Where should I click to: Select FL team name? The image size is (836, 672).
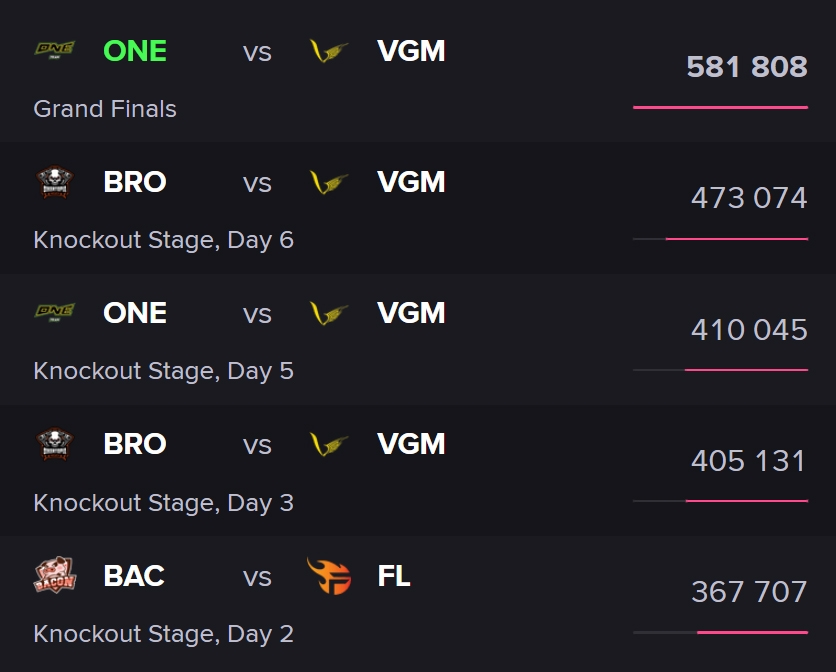coord(393,576)
